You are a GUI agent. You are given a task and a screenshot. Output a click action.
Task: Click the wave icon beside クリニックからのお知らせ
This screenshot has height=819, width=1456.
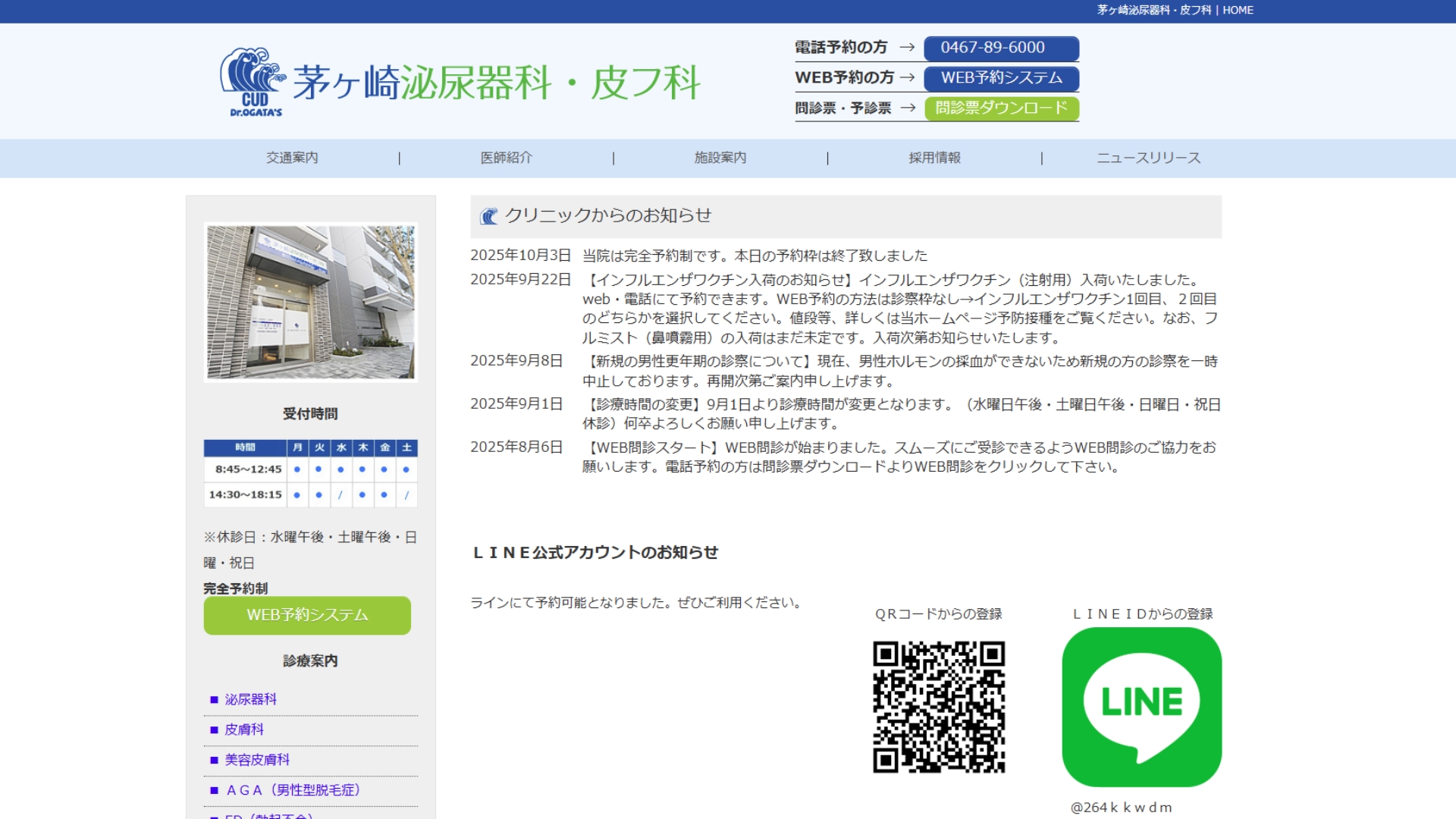point(490,215)
